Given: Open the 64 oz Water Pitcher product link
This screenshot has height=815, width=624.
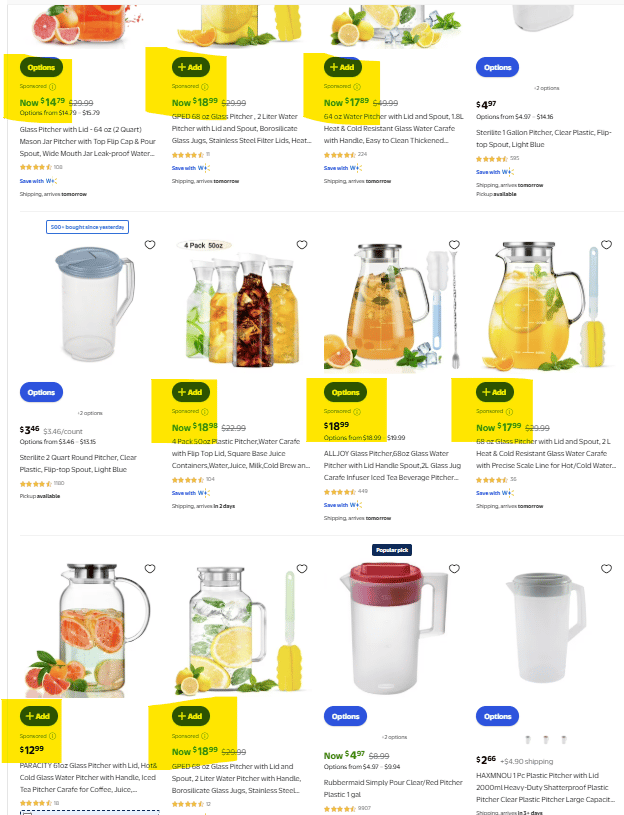Looking at the screenshot, I should click(x=393, y=128).
